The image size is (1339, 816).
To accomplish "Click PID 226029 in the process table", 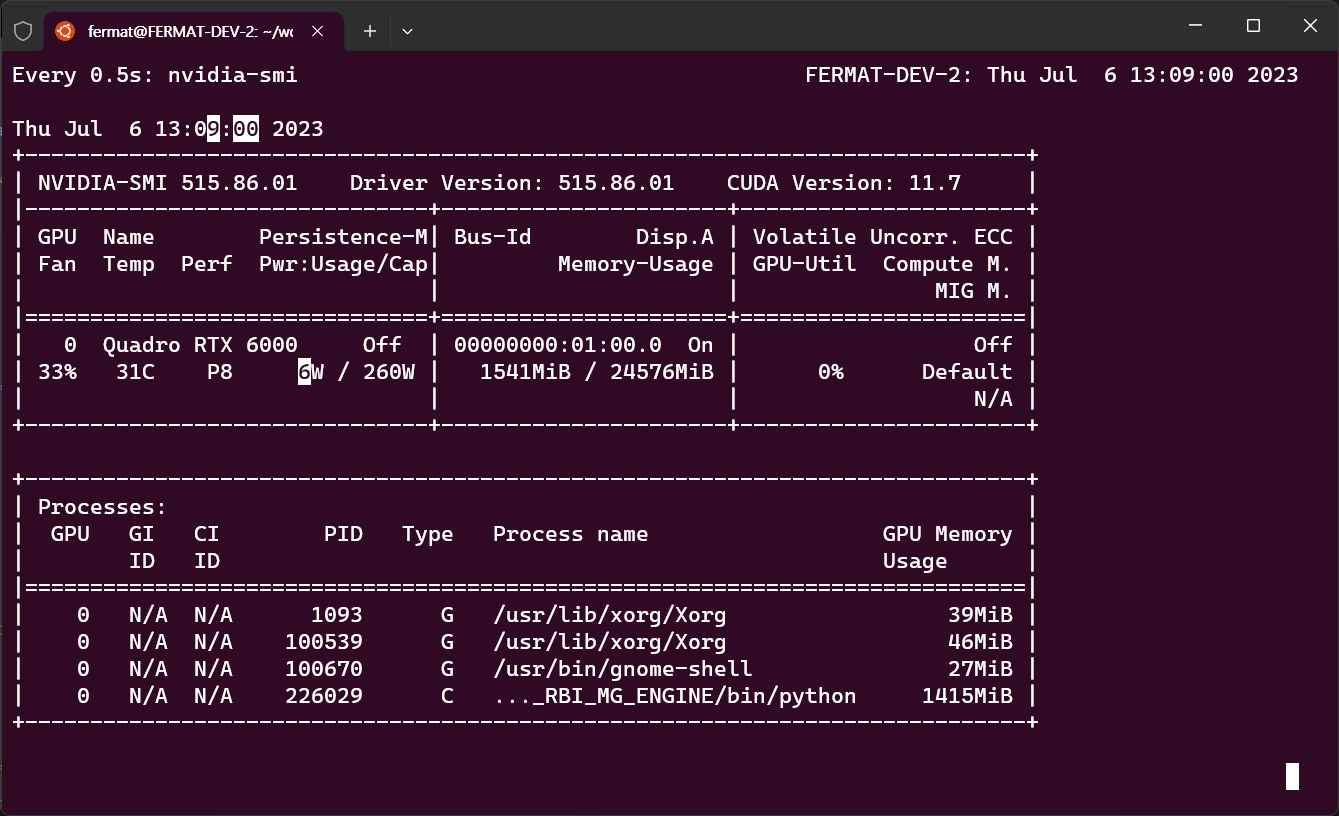I will coord(324,696).
